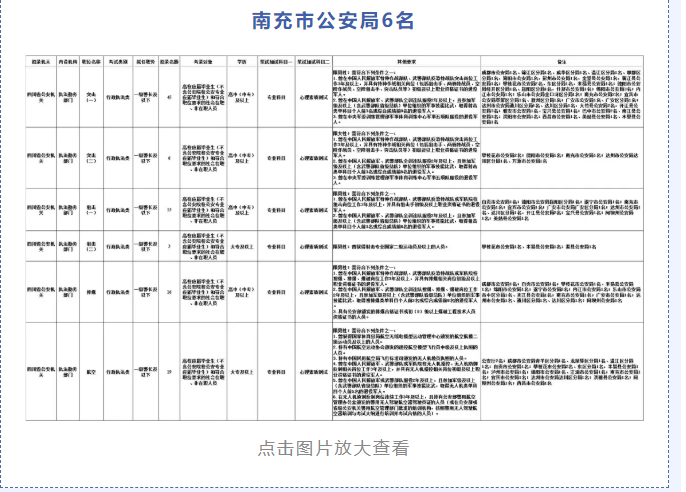Click the 招录名额 column header

tap(169, 60)
